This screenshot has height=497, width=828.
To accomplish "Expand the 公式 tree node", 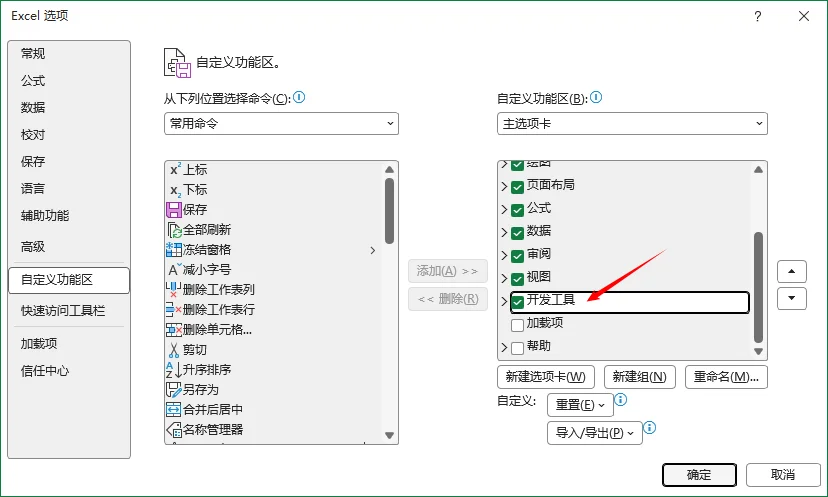I will pyautogui.click(x=504, y=210).
